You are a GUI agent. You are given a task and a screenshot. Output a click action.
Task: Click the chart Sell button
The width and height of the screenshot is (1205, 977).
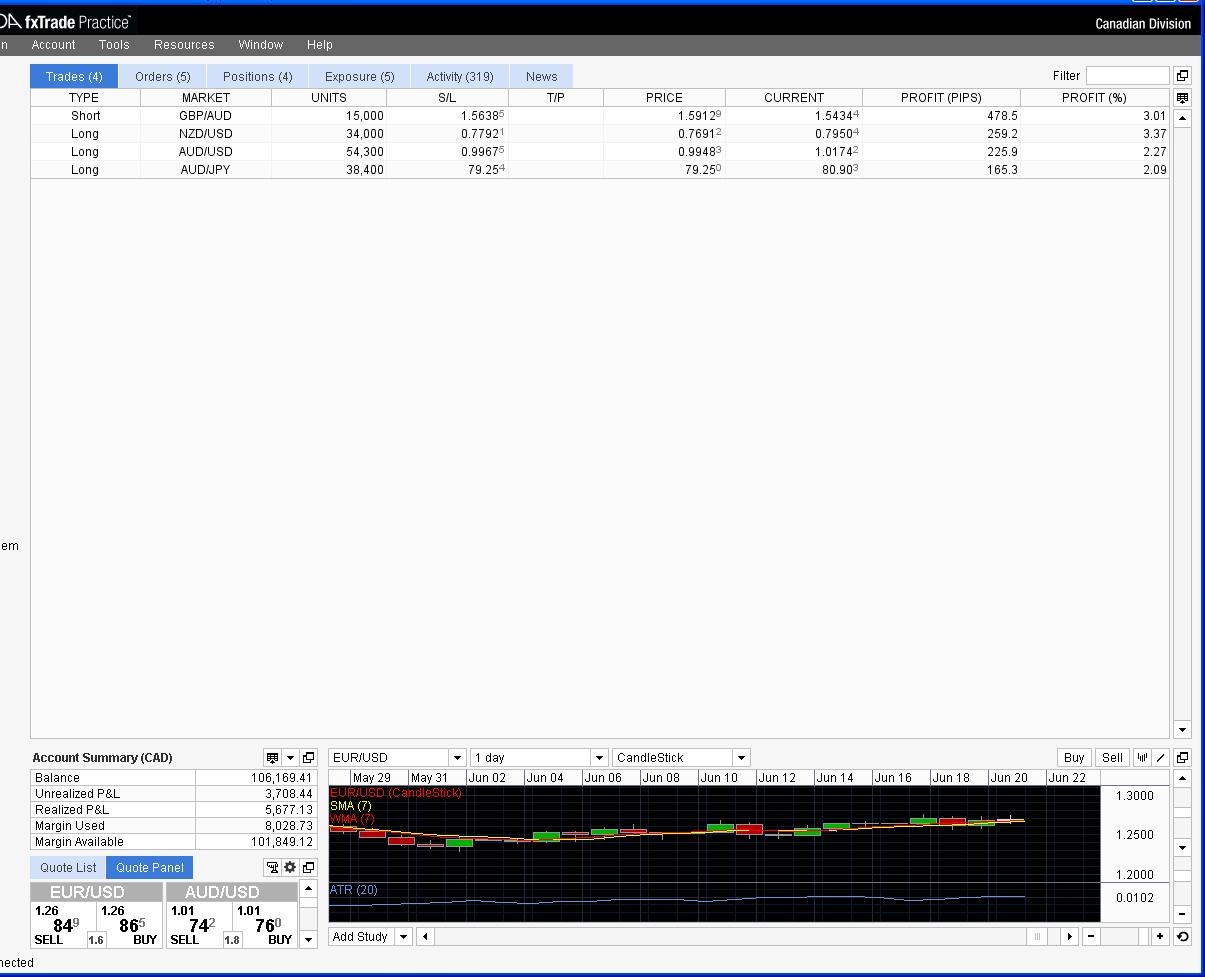pos(1112,758)
